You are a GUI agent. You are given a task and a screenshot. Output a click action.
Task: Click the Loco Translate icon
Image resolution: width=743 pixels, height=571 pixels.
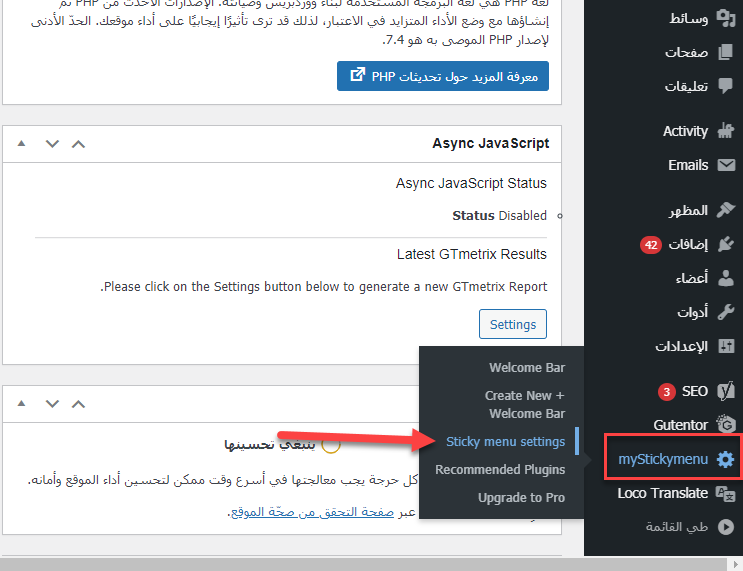pos(725,493)
